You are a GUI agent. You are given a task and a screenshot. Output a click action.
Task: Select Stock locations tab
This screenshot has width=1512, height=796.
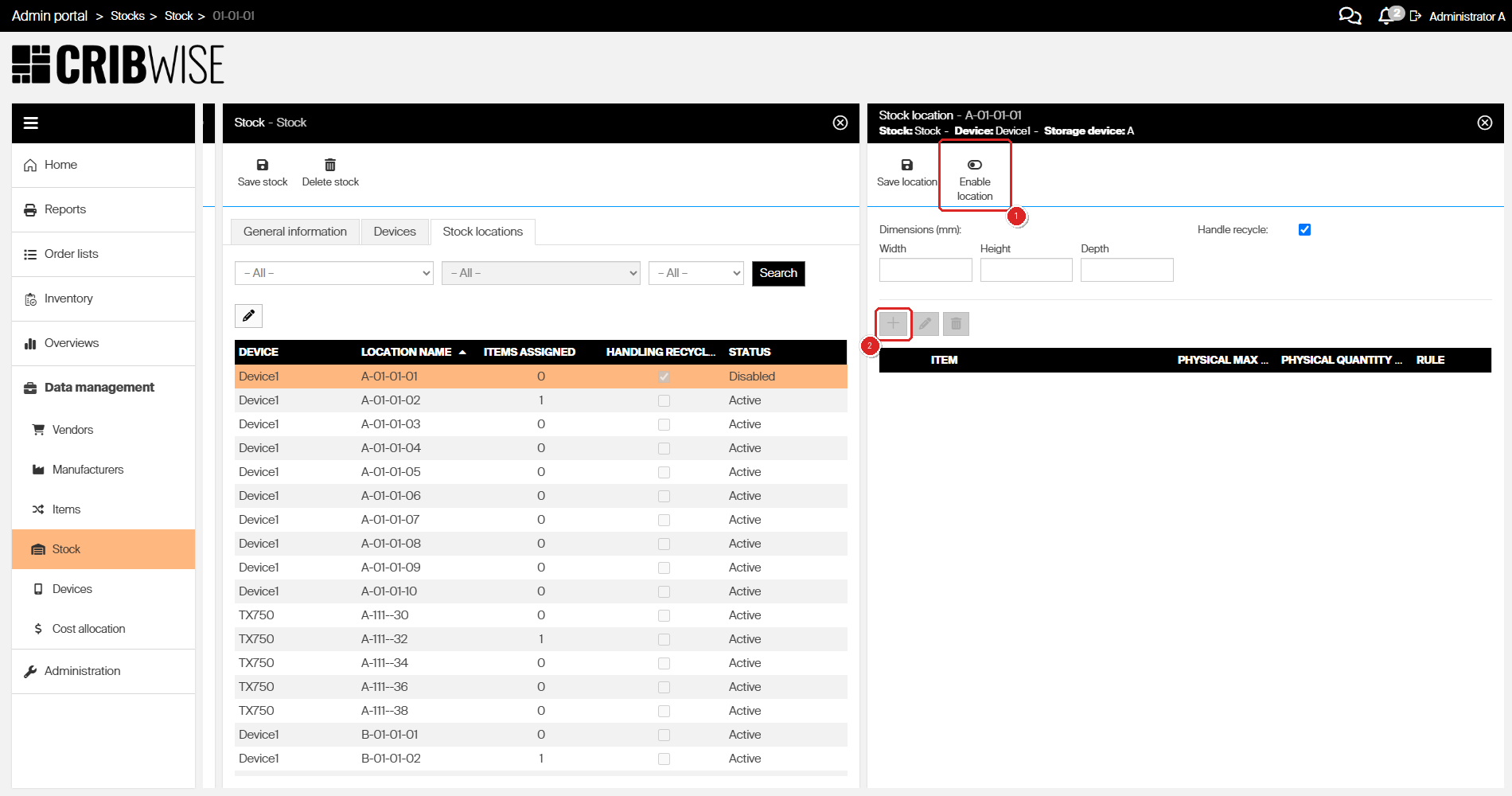point(483,232)
